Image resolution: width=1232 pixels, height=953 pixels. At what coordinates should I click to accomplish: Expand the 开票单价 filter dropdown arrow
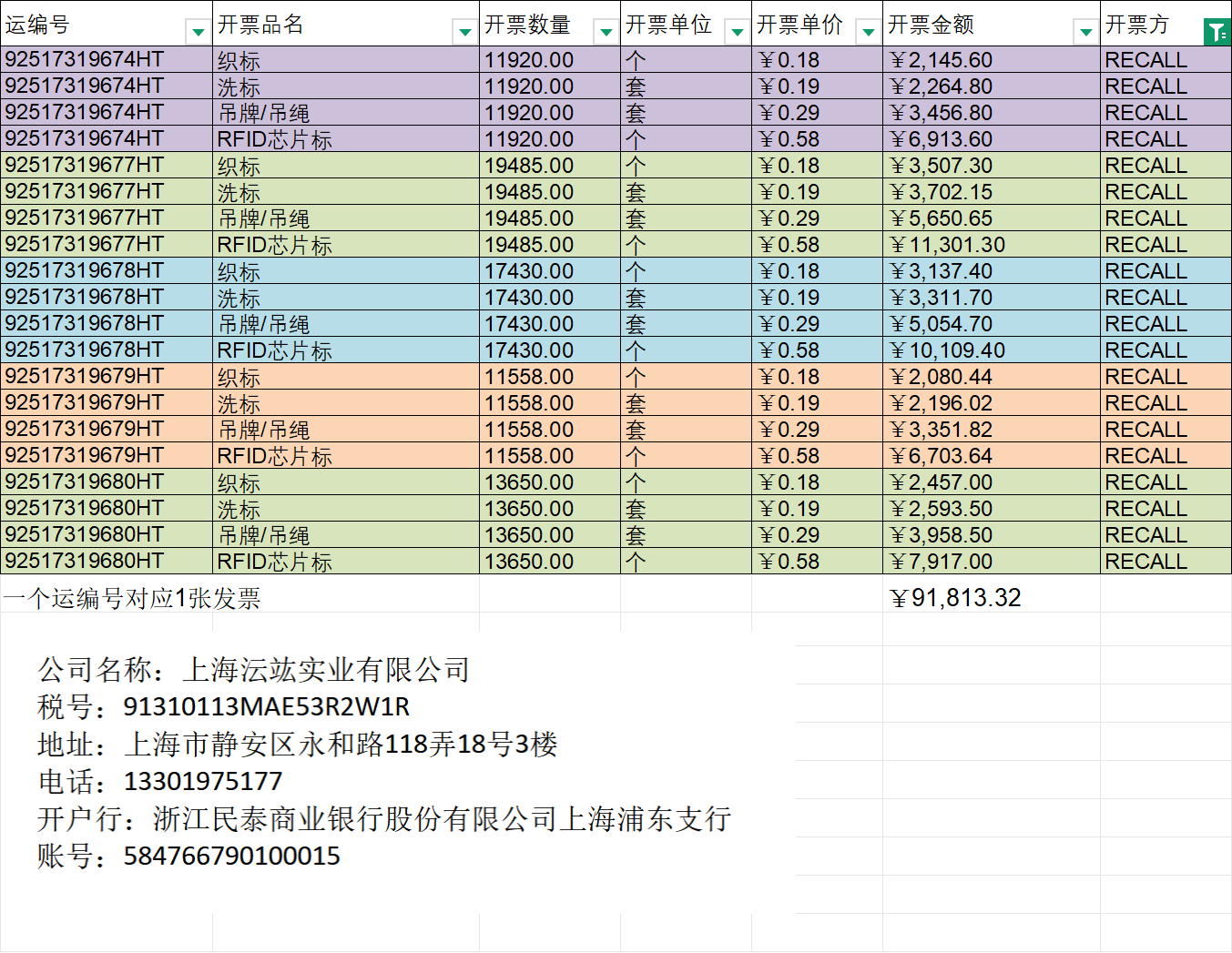(868, 32)
